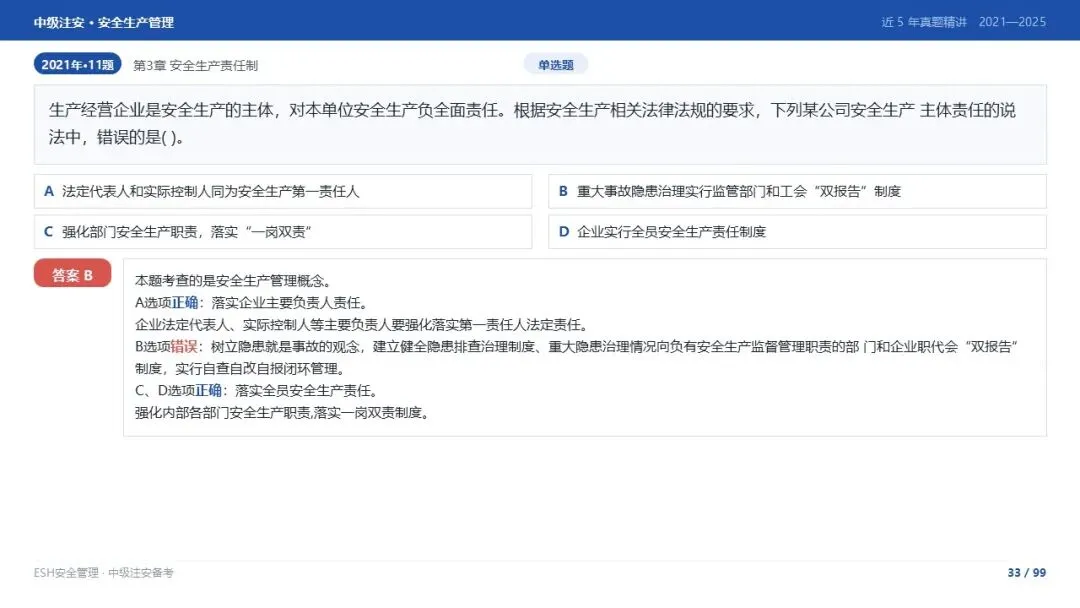Click the header text 近5年真题精讲 2021—2025
Image resolution: width=1080 pixels, height=608 pixels.
click(964, 22)
